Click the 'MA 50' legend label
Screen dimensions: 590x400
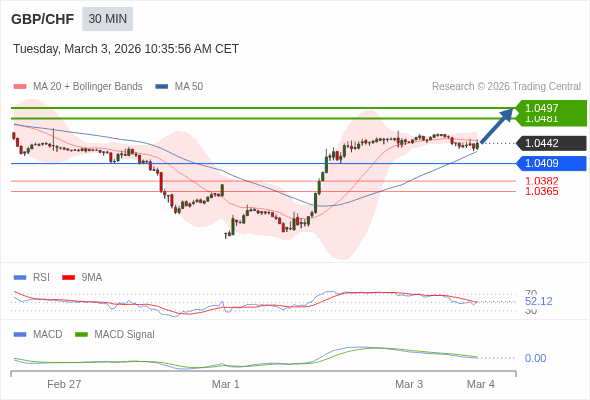189,87
